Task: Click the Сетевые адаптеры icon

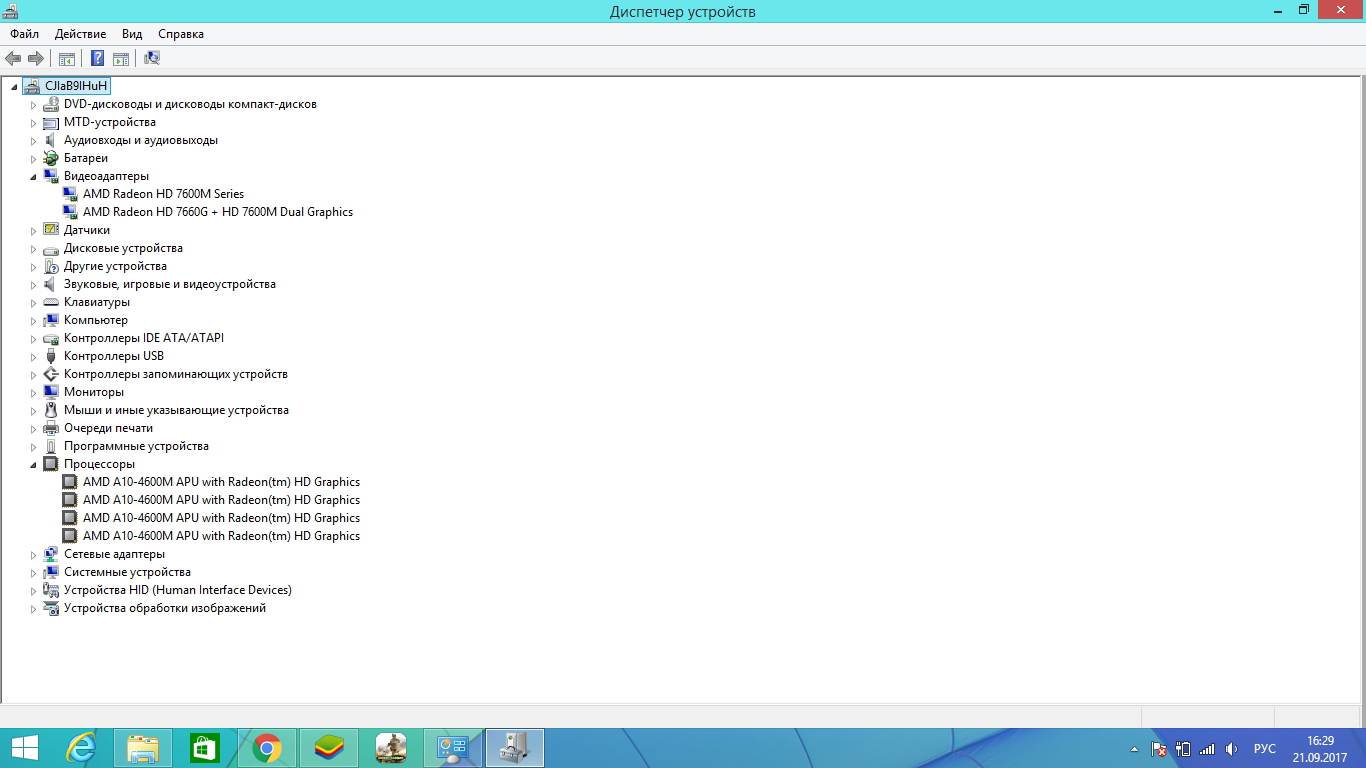Action: (51, 554)
